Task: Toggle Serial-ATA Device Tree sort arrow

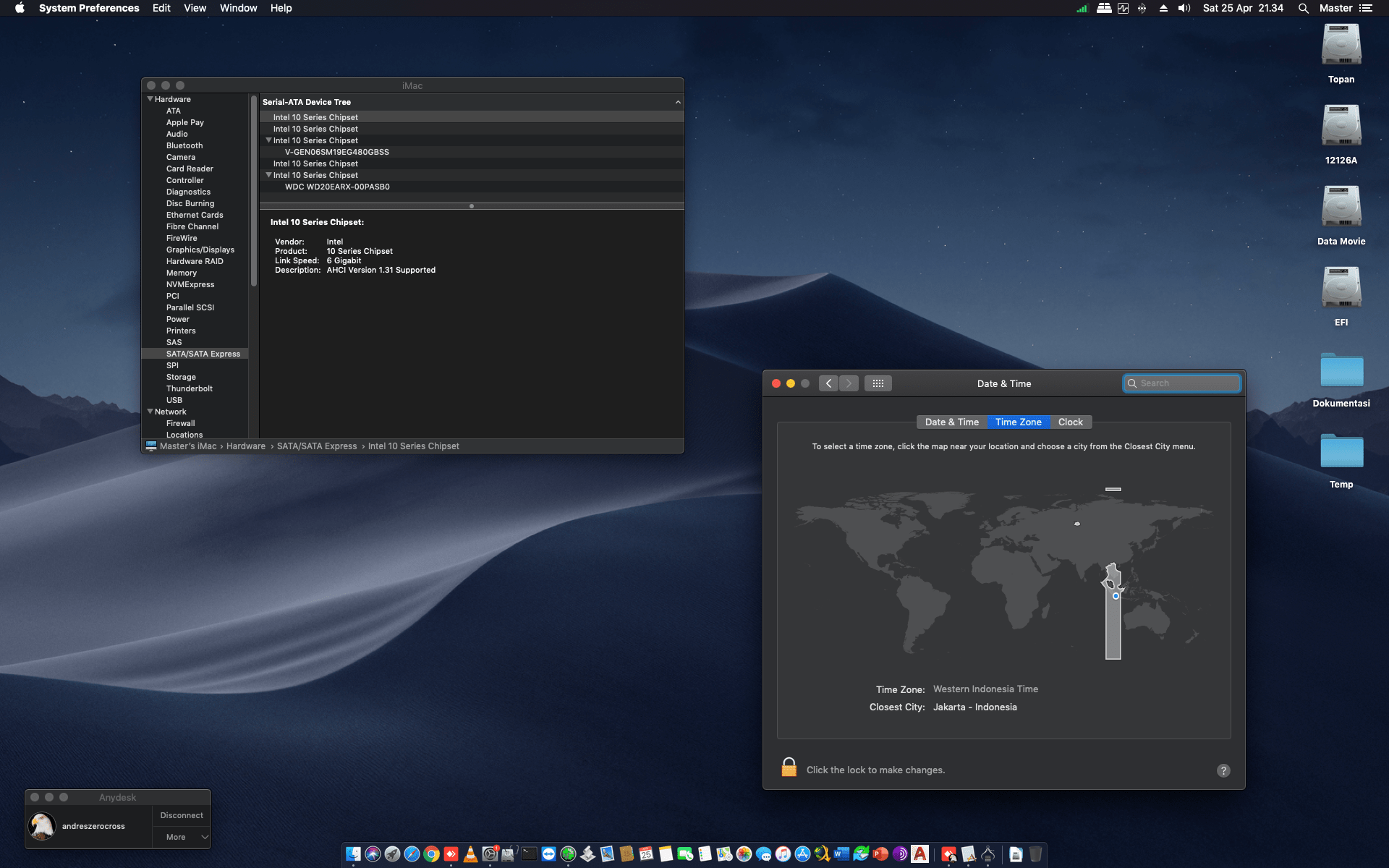Action: (678, 102)
